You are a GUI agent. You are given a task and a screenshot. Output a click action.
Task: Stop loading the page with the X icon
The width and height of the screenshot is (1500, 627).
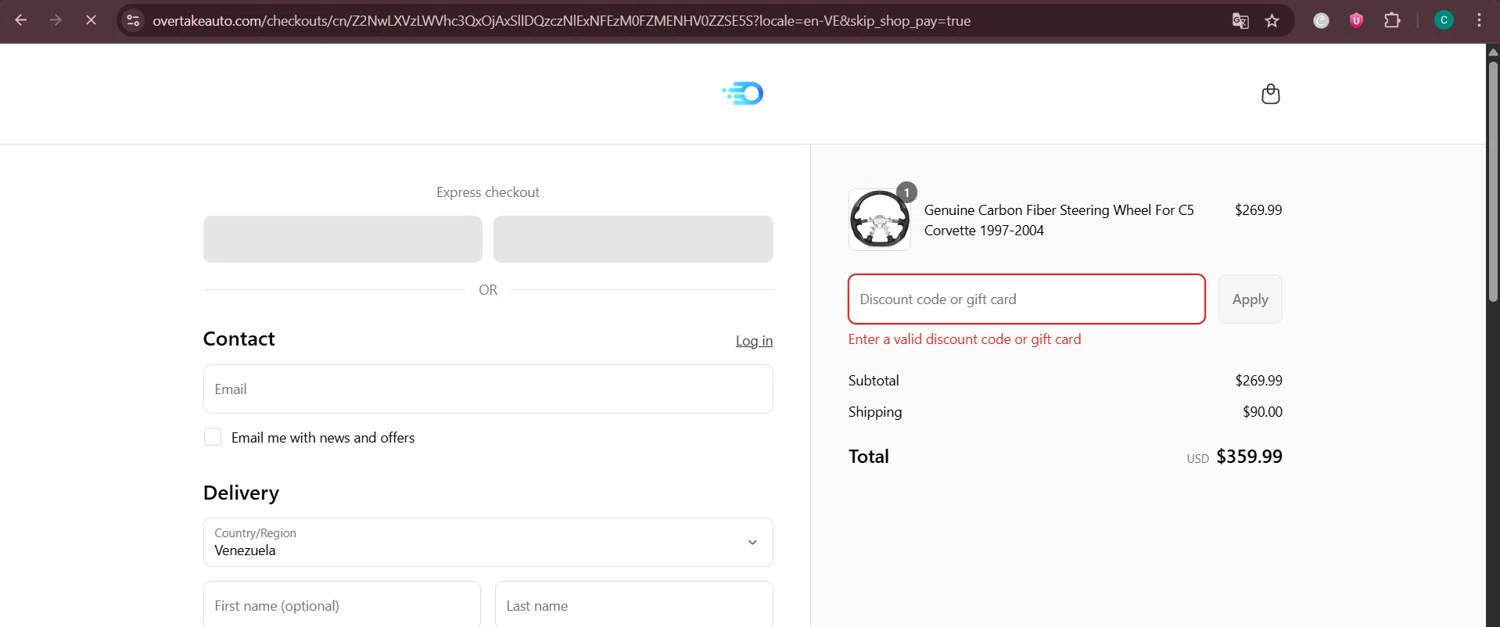pos(90,20)
